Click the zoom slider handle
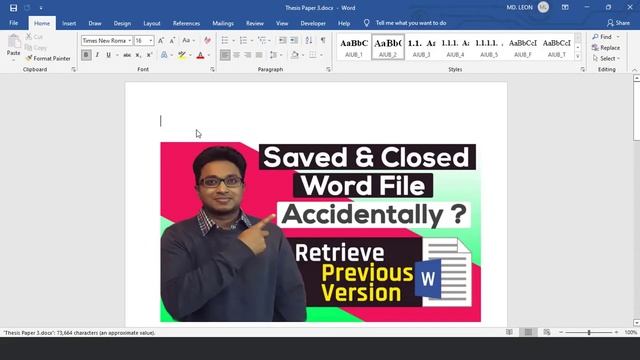This screenshot has width=640, height=360. [589, 332]
